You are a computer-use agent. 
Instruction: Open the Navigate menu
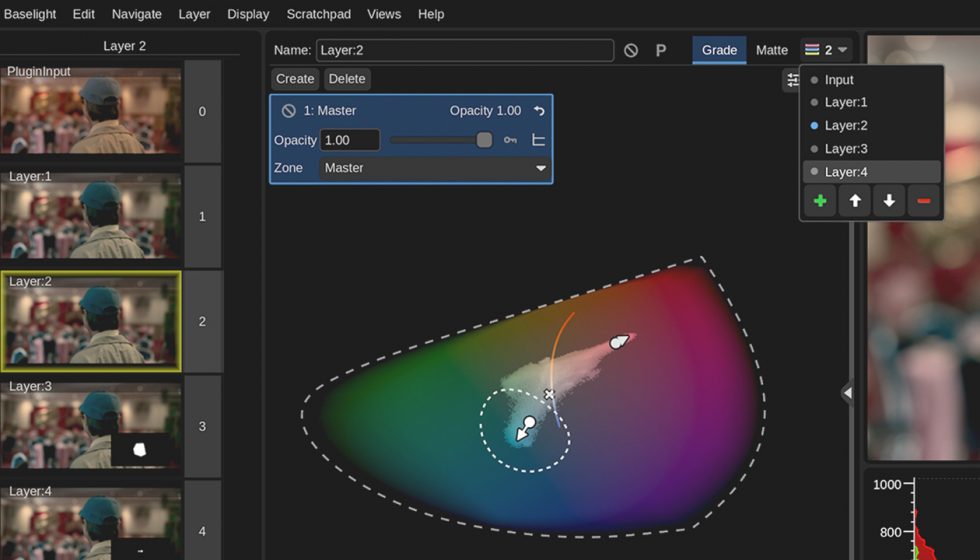tap(136, 14)
